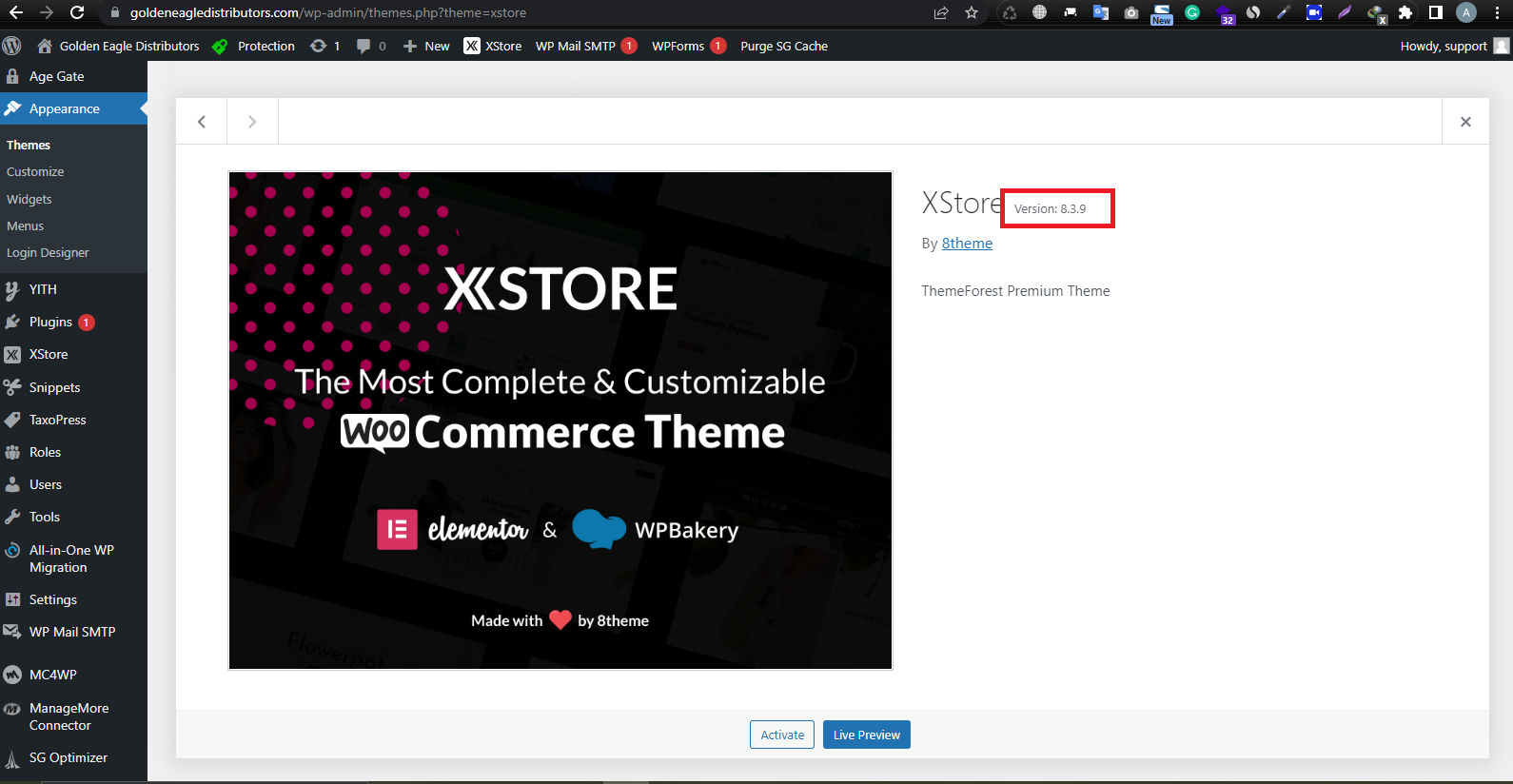Image resolution: width=1513 pixels, height=784 pixels.
Task: Open the Themes submenu item
Action: pos(29,145)
